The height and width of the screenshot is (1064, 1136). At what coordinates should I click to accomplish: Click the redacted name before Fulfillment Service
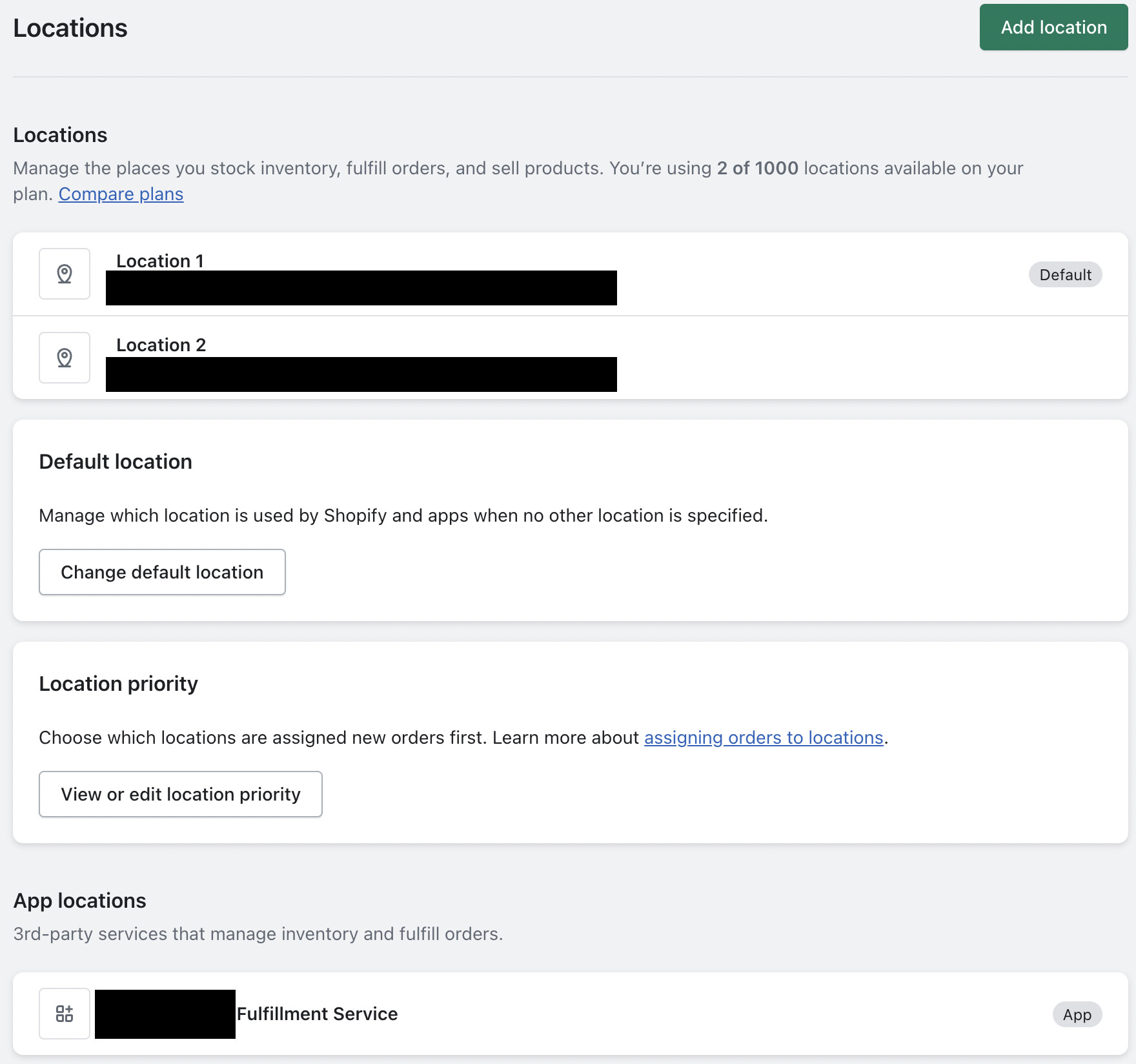tap(165, 1014)
